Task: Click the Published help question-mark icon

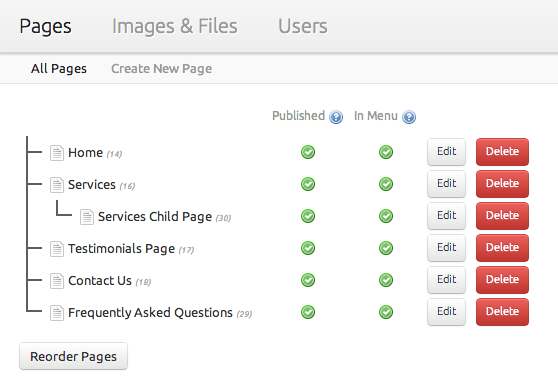Action: 336,117
